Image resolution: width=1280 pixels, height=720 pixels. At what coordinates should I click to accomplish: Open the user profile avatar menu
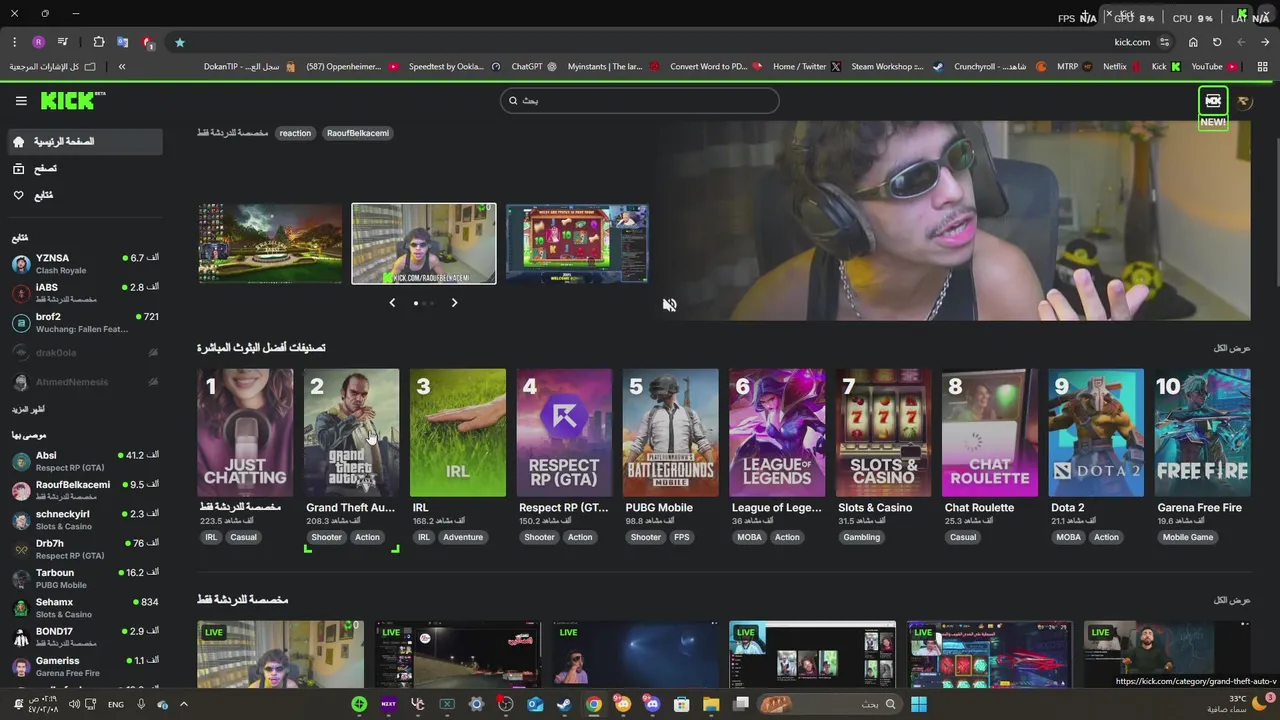click(1244, 101)
